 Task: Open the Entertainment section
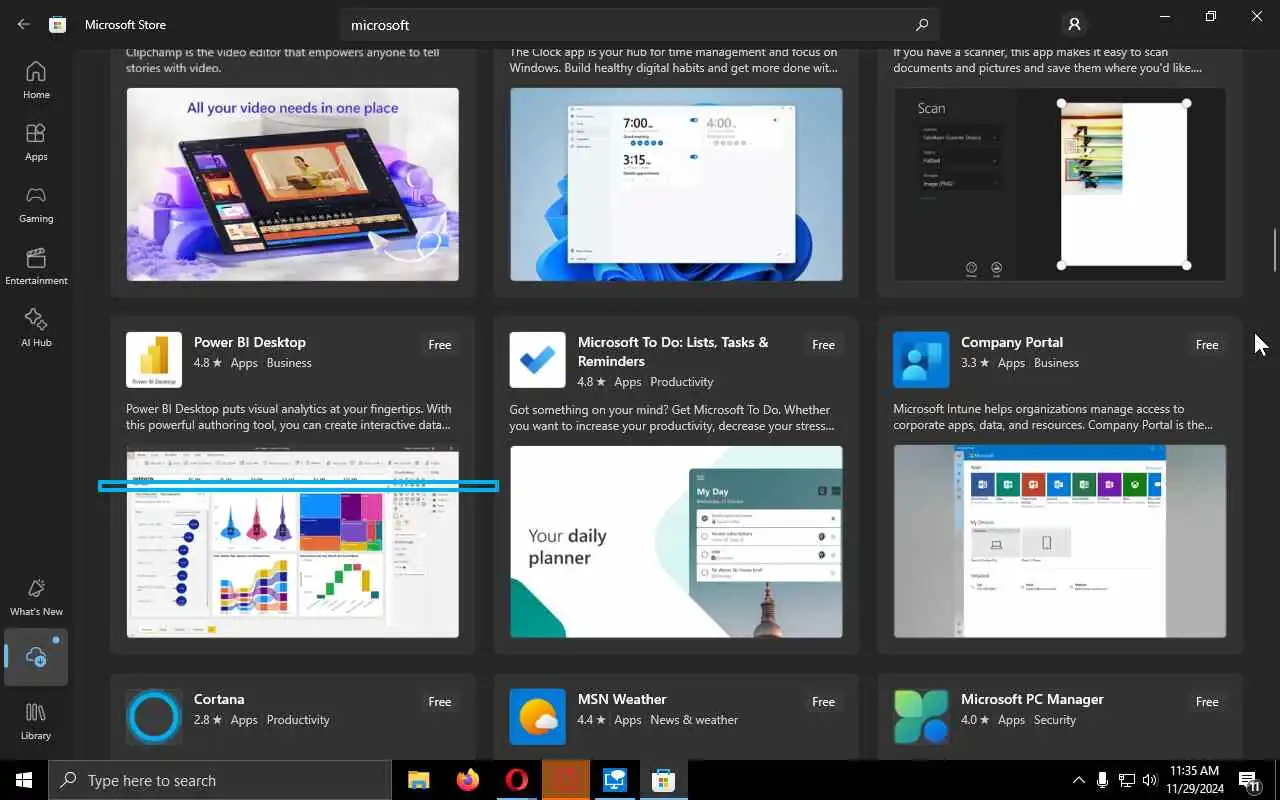click(x=36, y=266)
